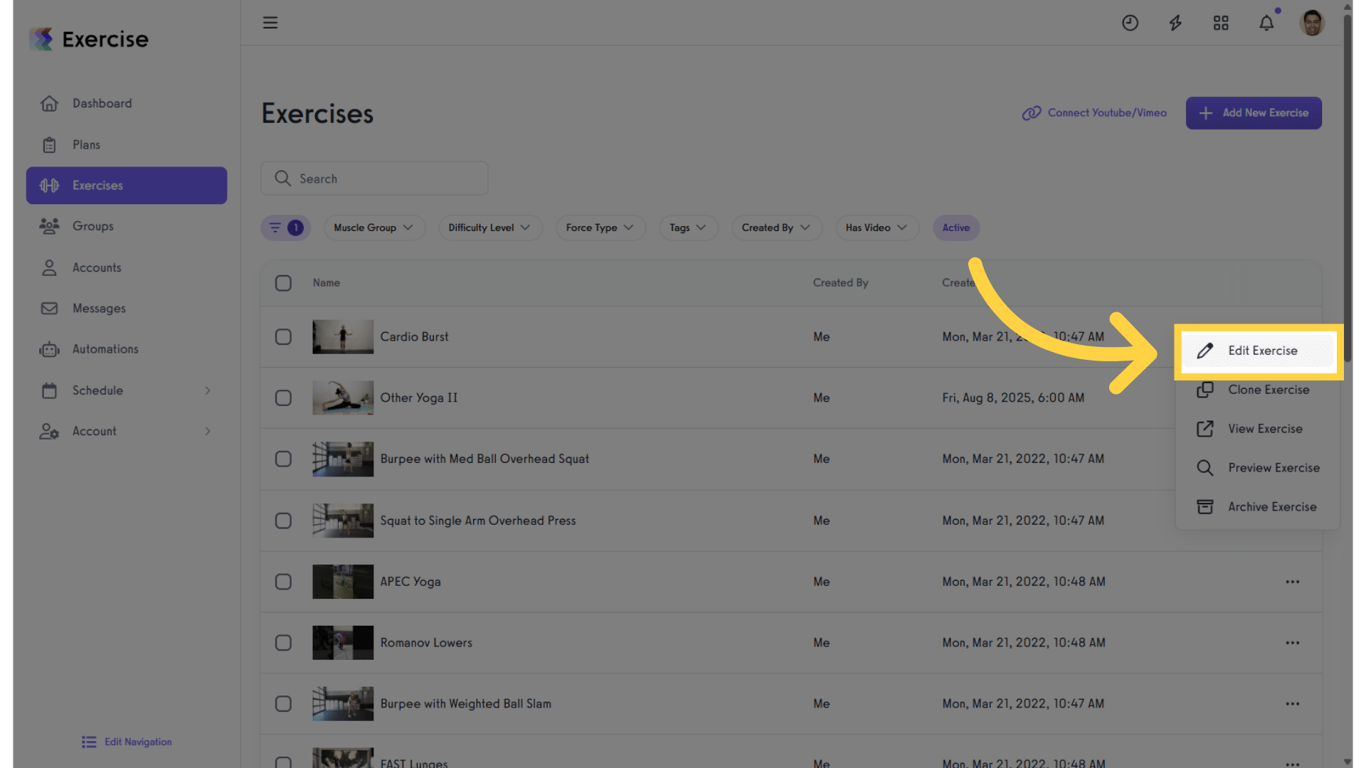Open the user profile avatar
Image resolution: width=1366 pixels, height=768 pixels.
[1312, 22]
